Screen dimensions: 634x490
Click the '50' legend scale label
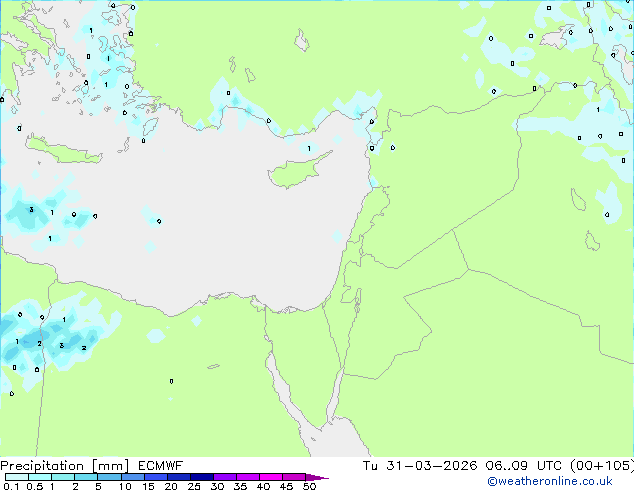pyautogui.click(x=309, y=486)
